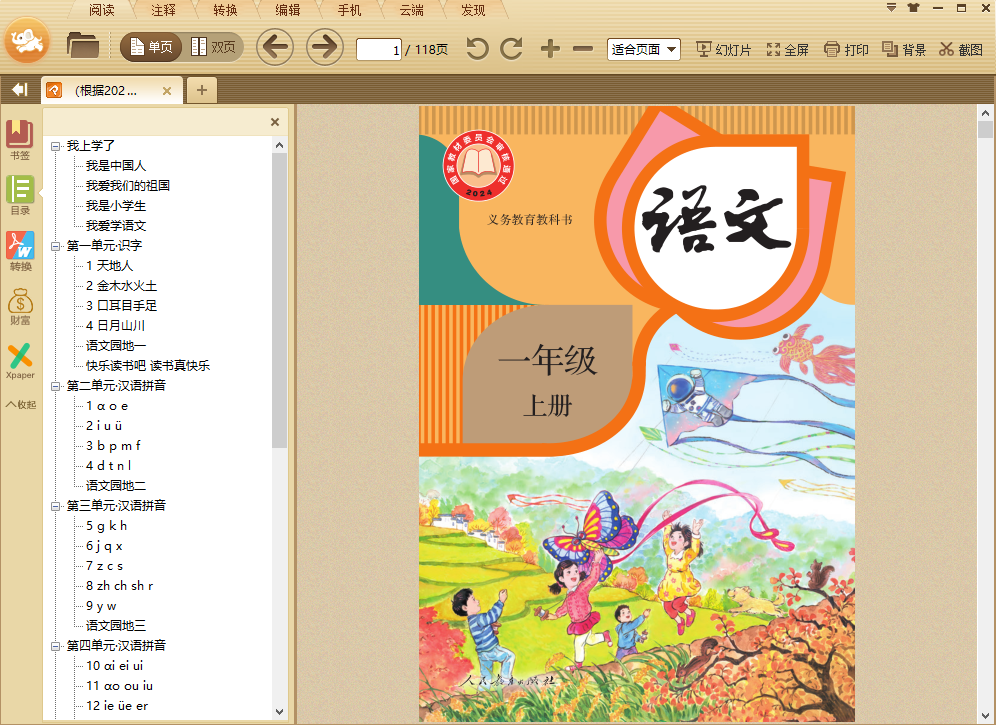Open 目录 outline sidebar panel

tap(20, 196)
